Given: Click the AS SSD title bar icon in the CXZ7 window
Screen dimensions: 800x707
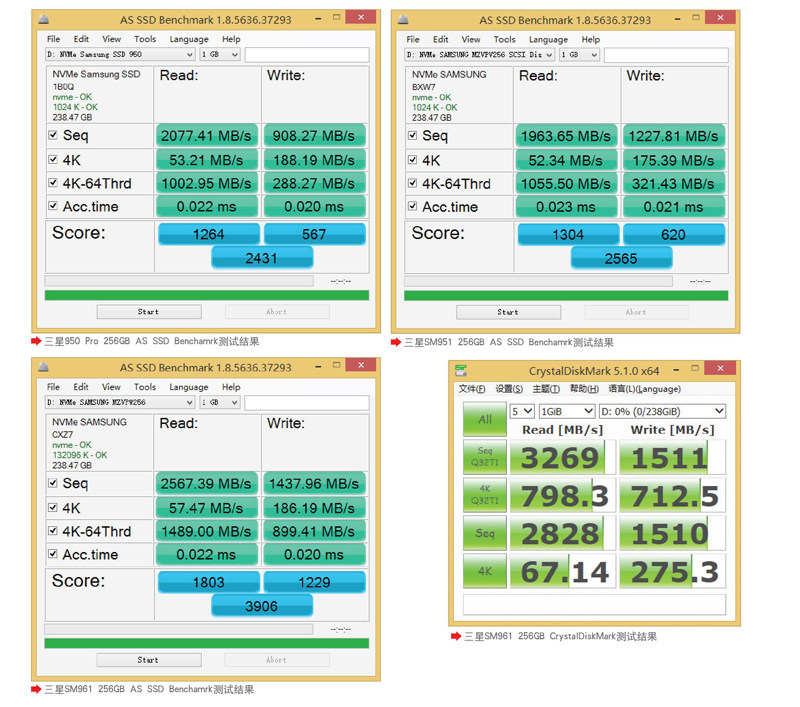Looking at the screenshot, I should tap(43, 367).
